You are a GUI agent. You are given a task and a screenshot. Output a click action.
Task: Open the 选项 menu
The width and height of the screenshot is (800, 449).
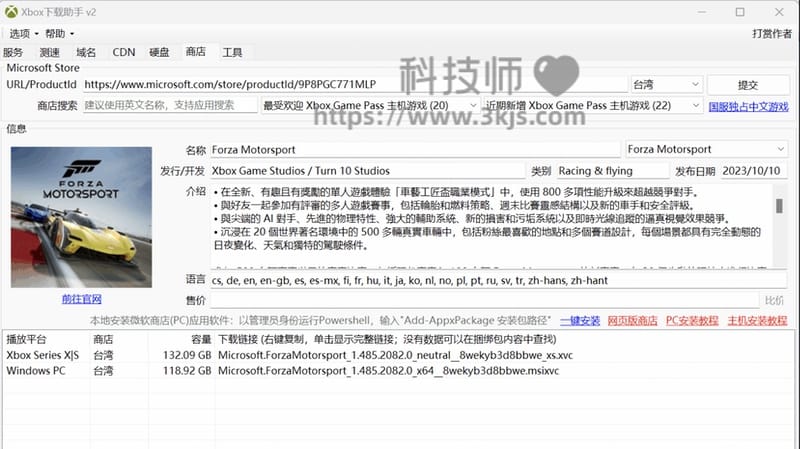coord(23,34)
